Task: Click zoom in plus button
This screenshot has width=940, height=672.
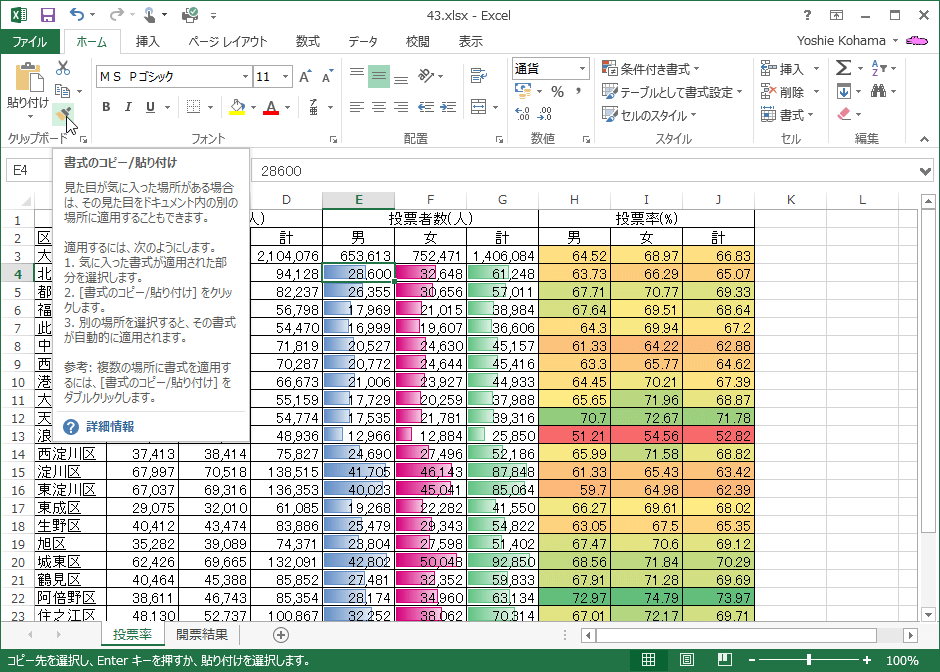Action: click(x=866, y=660)
